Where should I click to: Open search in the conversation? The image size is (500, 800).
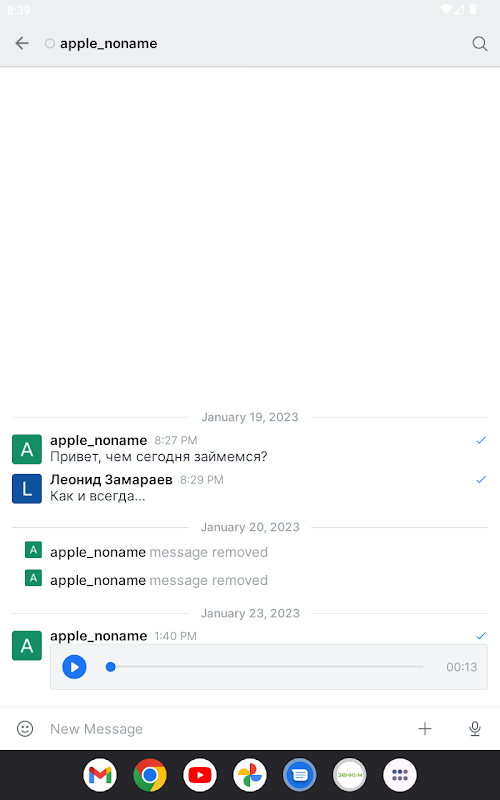click(x=480, y=43)
